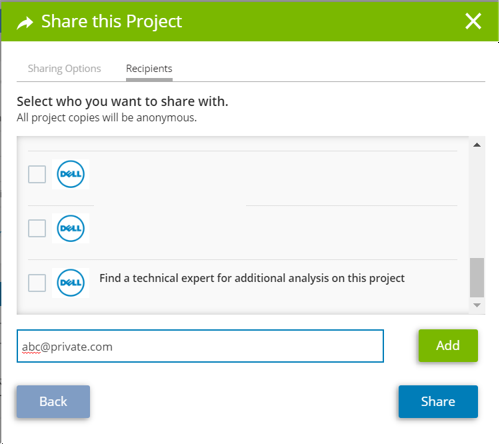The width and height of the screenshot is (499, 444).
Task: Select the Recipients tab
Action: (x=149, y=68)
